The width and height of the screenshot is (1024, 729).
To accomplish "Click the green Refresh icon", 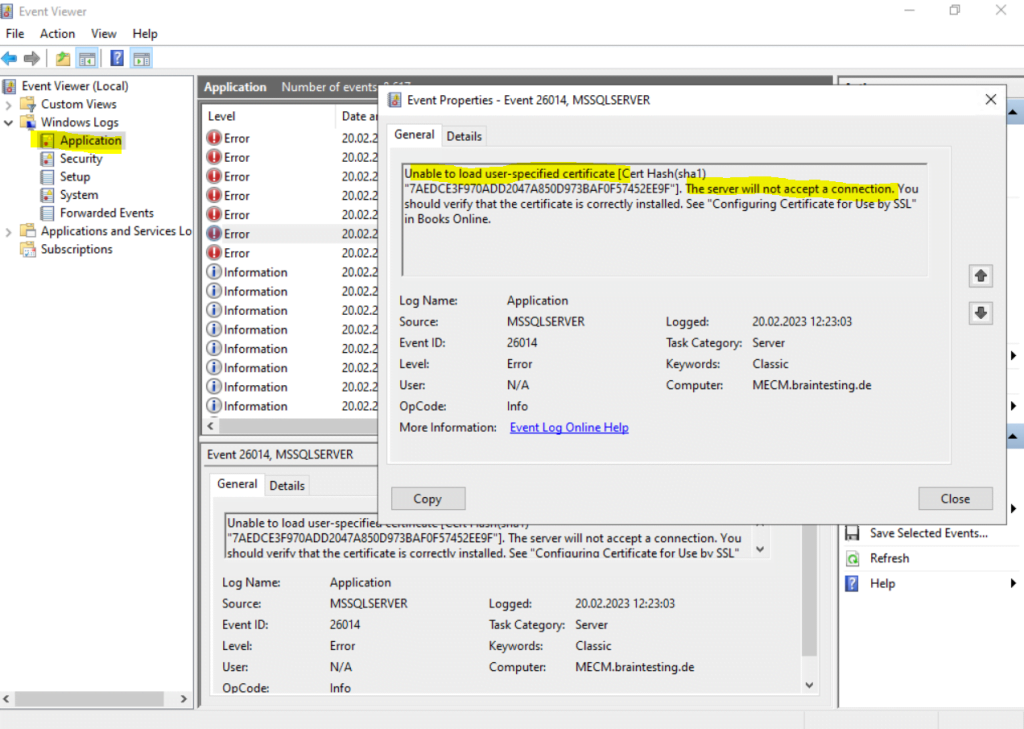I will point(852,559).
